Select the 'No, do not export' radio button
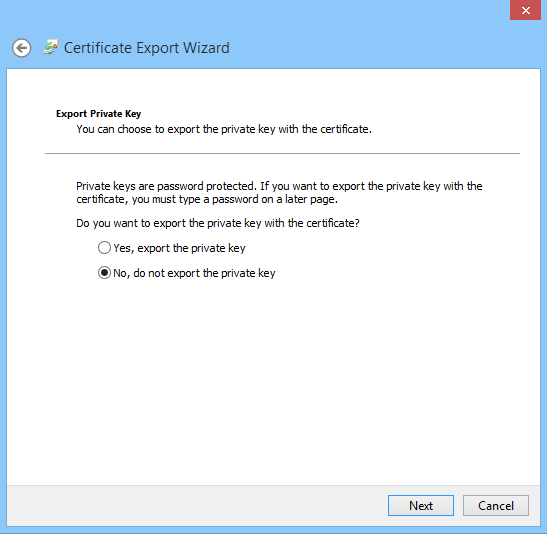Image resolution: width=547 pixels, height=534 pixels. 104,273
